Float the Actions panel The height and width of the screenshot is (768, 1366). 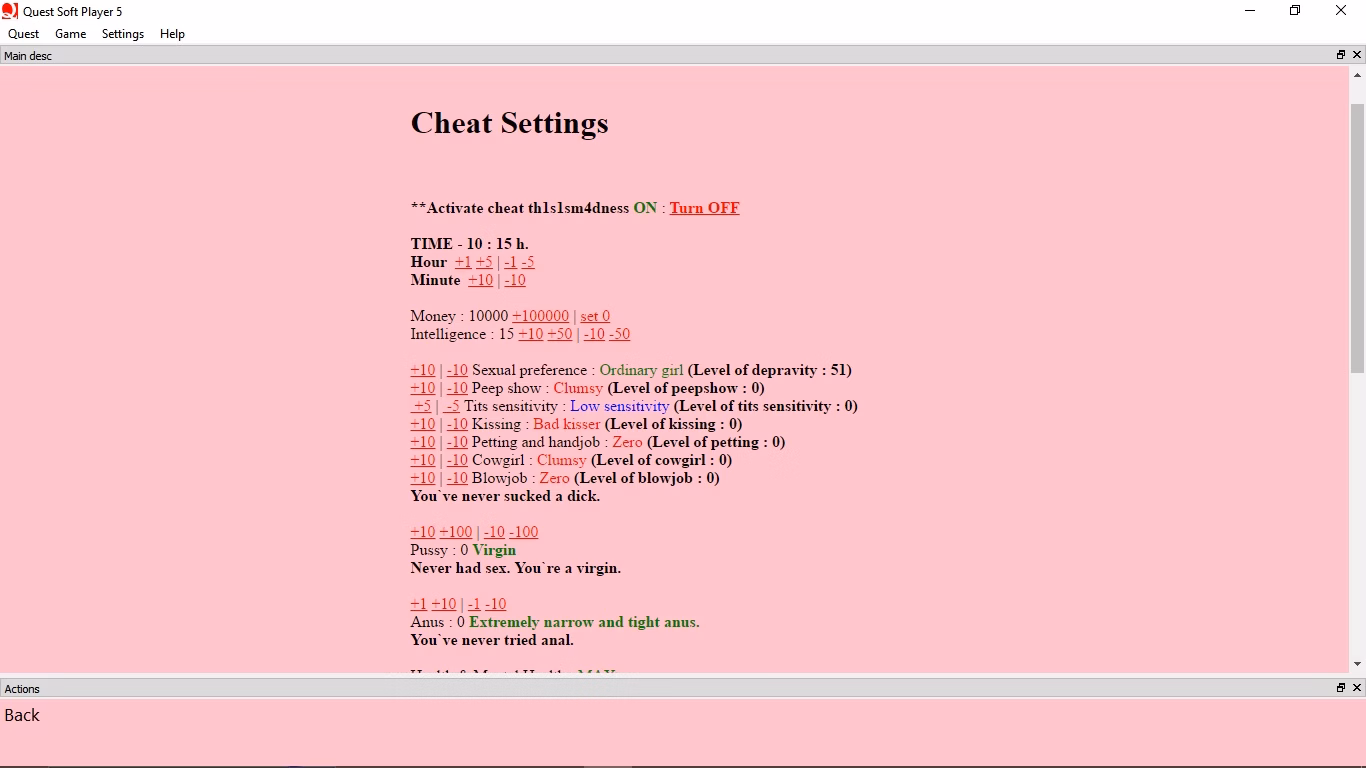[x=1341, y=688]
